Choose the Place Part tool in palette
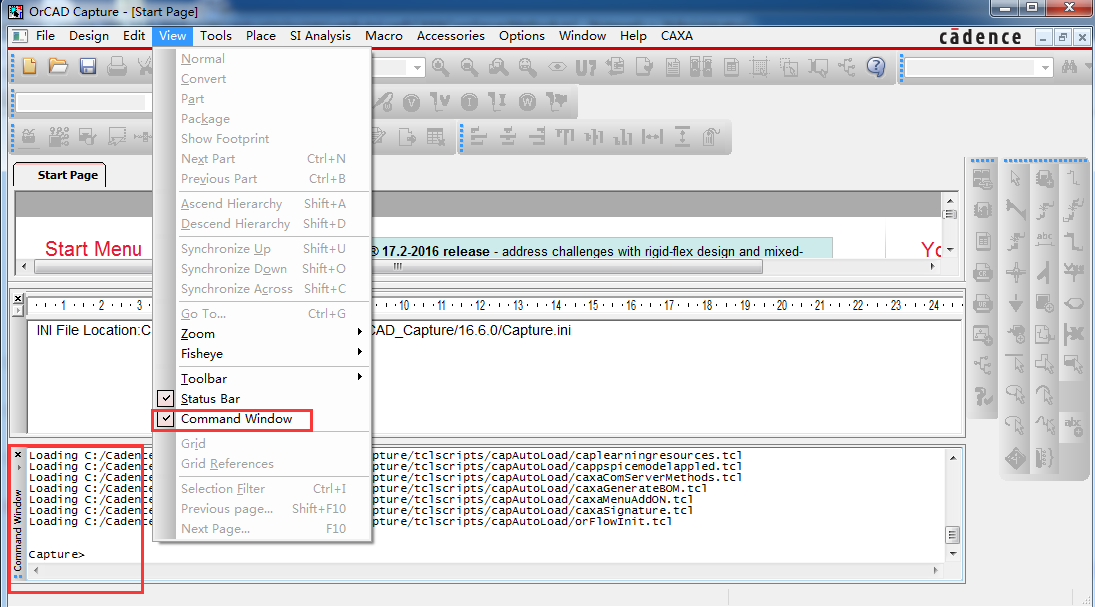Screen dimensions: 1095x607 pos(1045,179)
